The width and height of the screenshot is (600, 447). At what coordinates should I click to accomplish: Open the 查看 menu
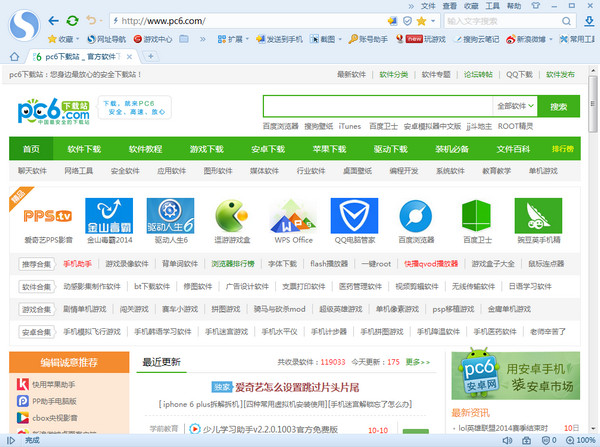coord(450,6)
